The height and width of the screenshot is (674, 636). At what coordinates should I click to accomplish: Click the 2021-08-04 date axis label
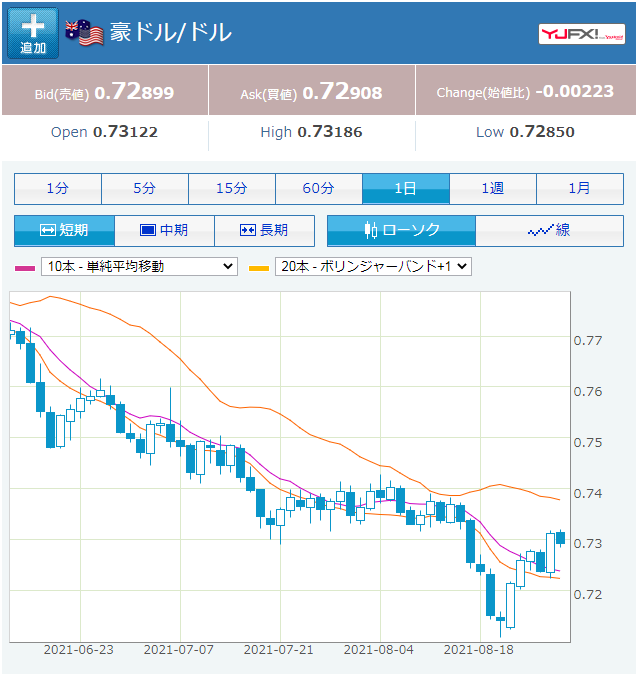tap(379, 649)
